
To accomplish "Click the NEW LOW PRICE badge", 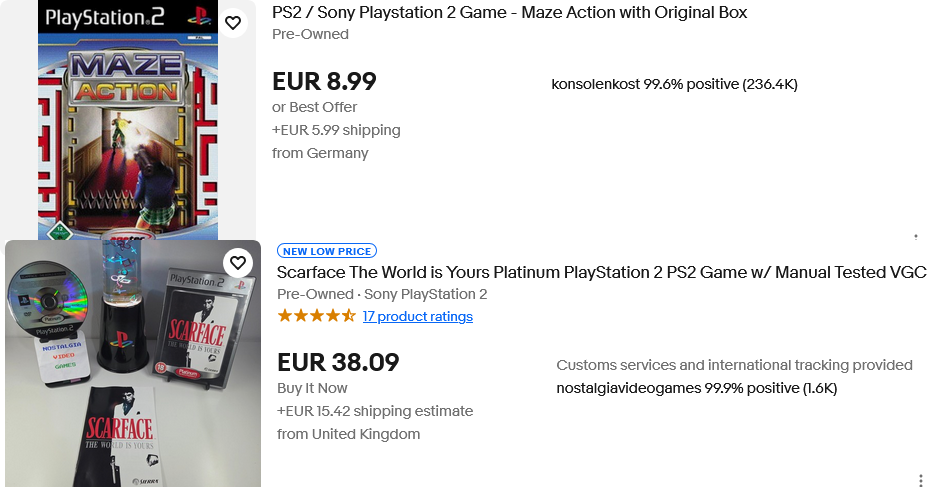I will click(327, 251).
